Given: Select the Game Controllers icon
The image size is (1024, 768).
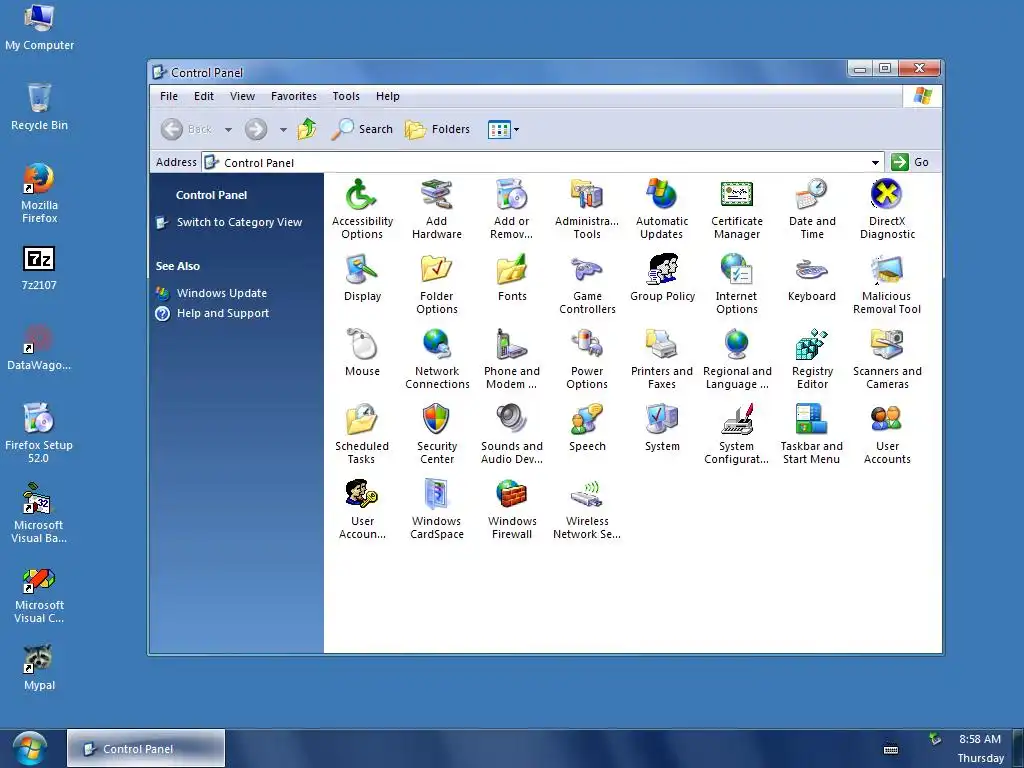Looking at the screenshot, I should tap(586, 284).
